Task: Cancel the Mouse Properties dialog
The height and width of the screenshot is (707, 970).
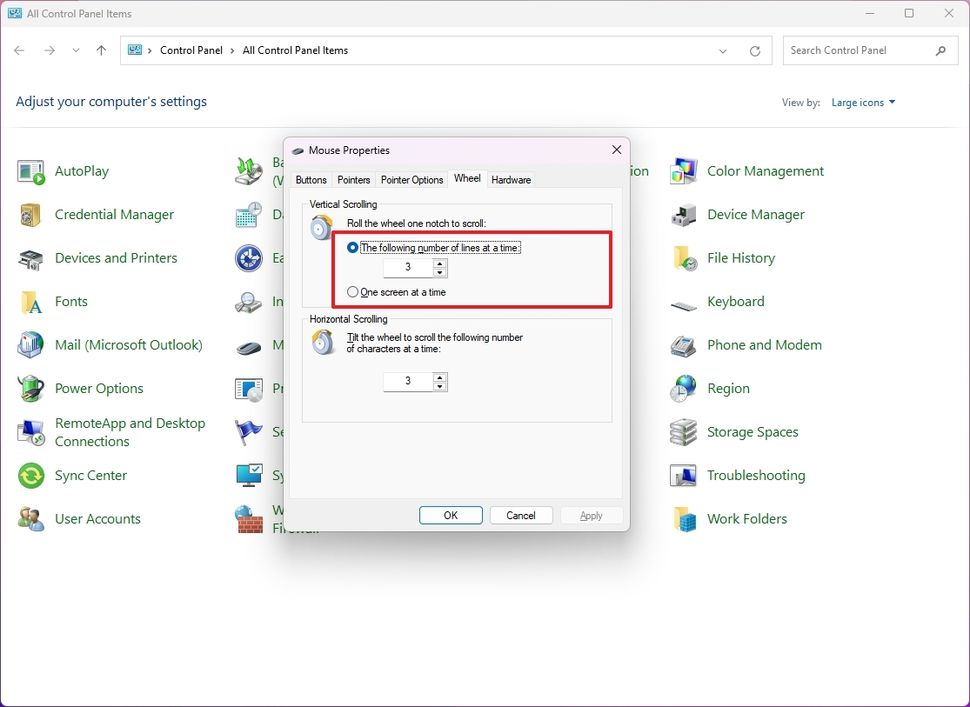Action: pos(521,515)
